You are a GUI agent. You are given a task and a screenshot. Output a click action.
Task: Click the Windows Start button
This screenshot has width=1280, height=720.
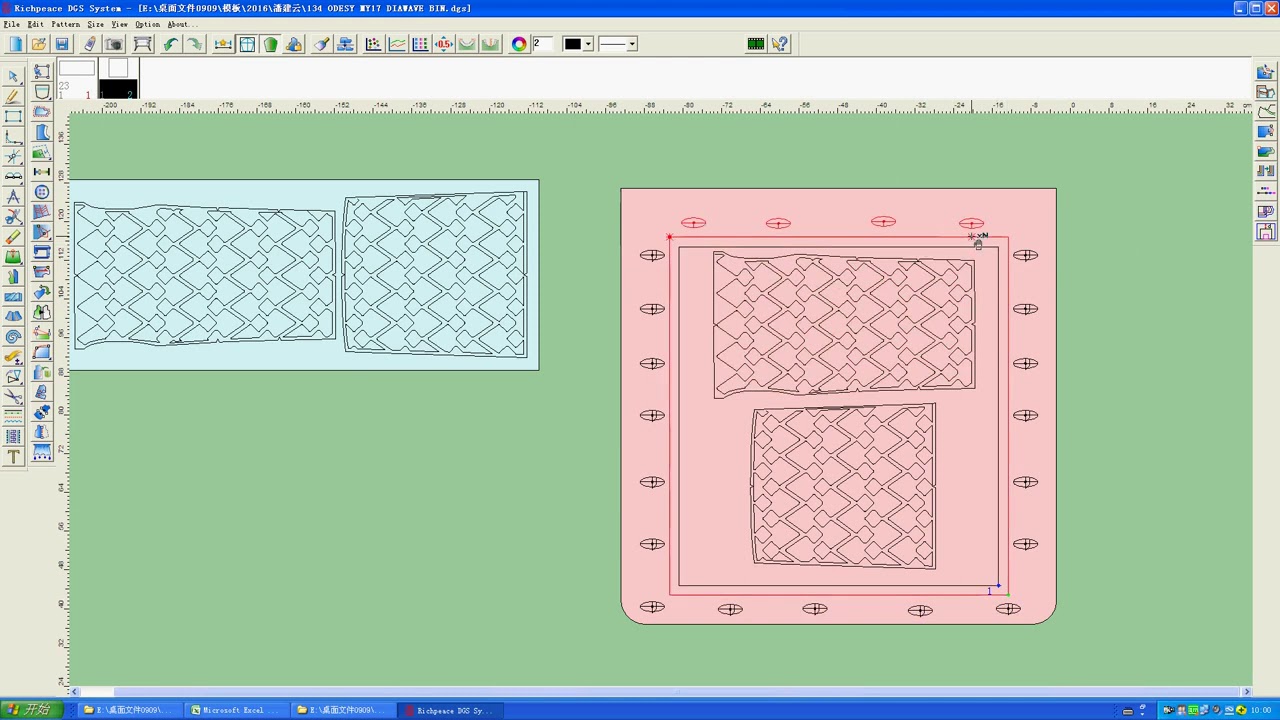30,710
